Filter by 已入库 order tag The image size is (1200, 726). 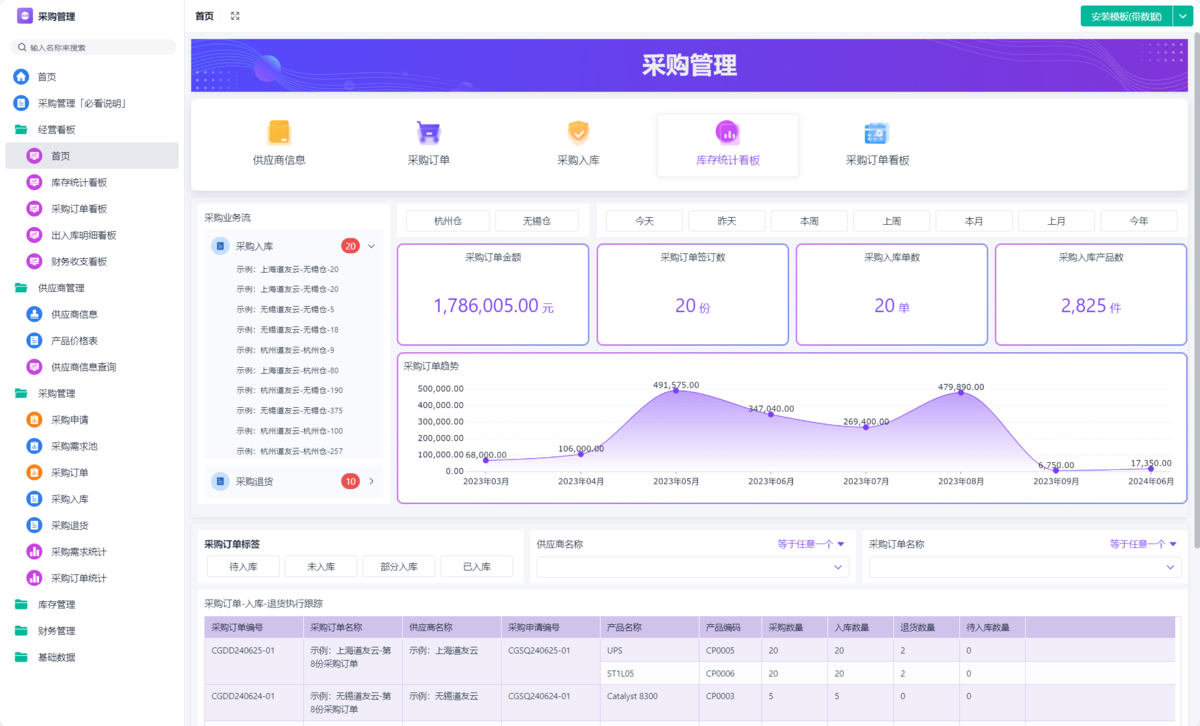pos(477,567)
